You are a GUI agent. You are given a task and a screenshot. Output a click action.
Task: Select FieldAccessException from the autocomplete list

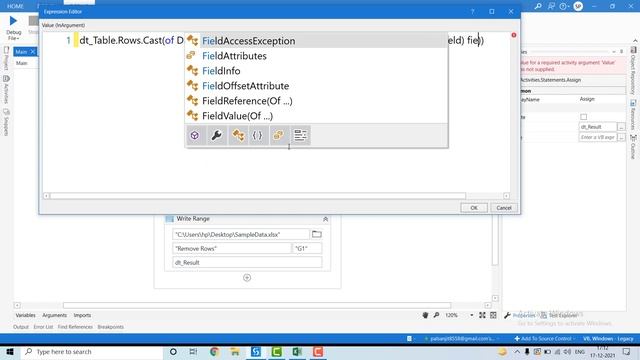pos(316,41)
